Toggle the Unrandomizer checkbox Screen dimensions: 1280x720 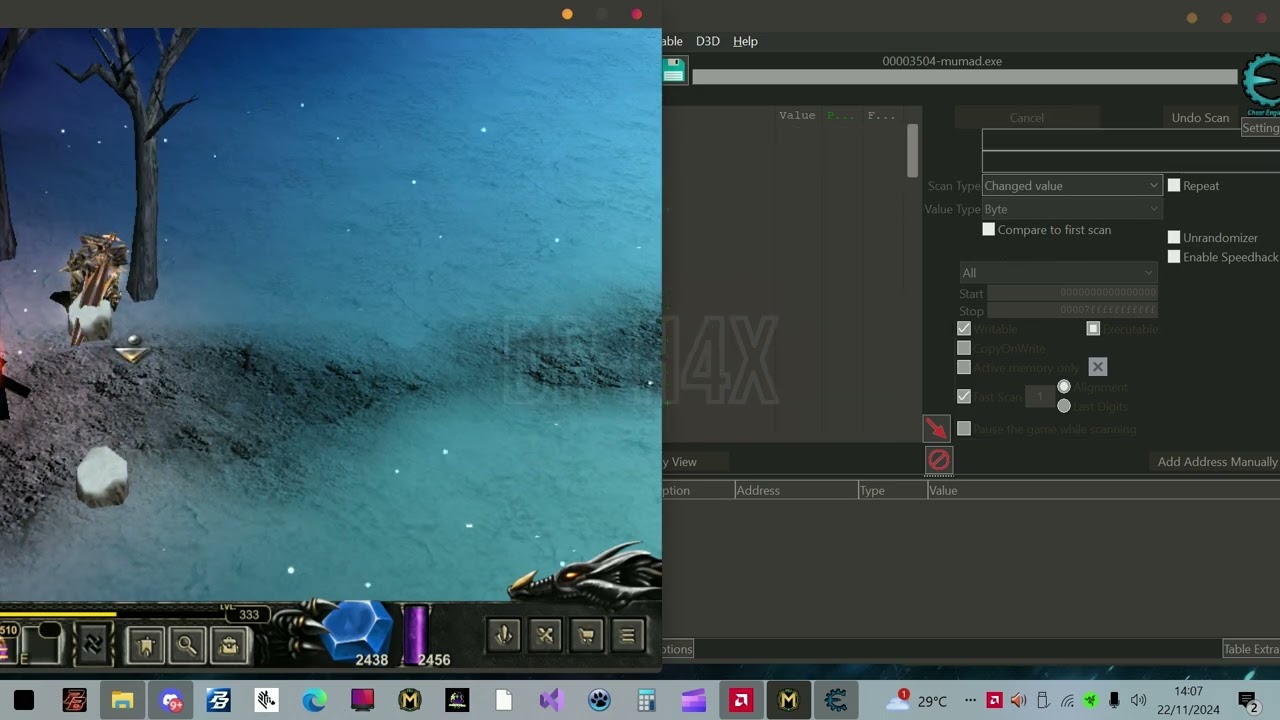1174,237
